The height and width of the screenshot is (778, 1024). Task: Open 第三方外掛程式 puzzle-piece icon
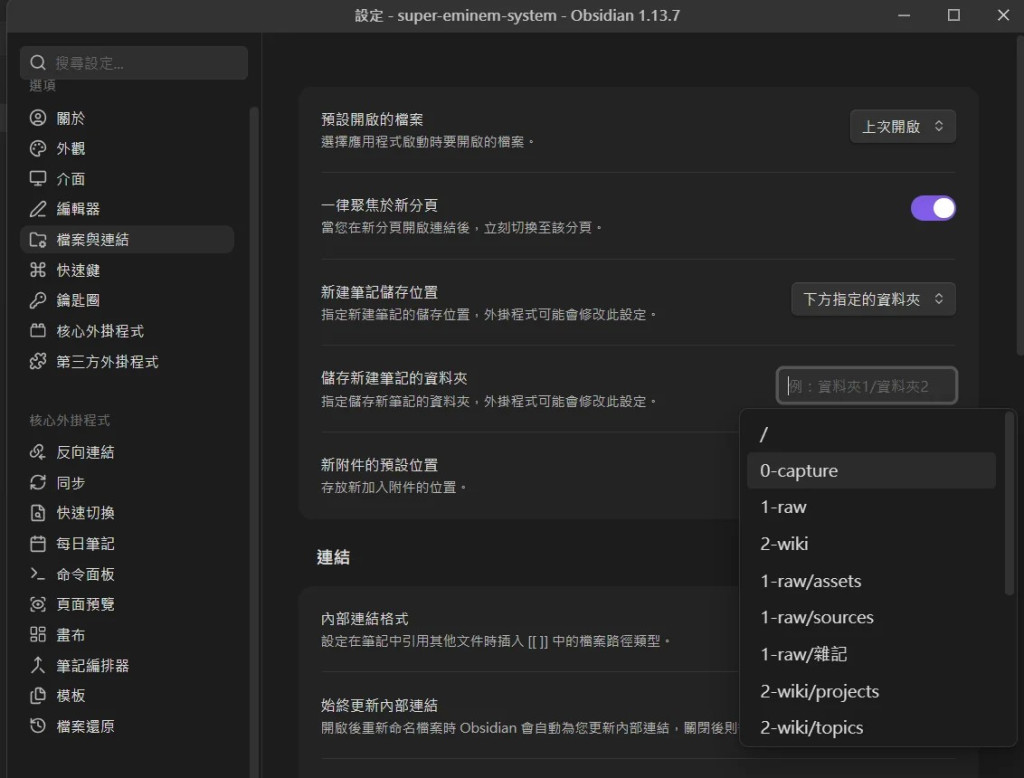tap(38, 361)
